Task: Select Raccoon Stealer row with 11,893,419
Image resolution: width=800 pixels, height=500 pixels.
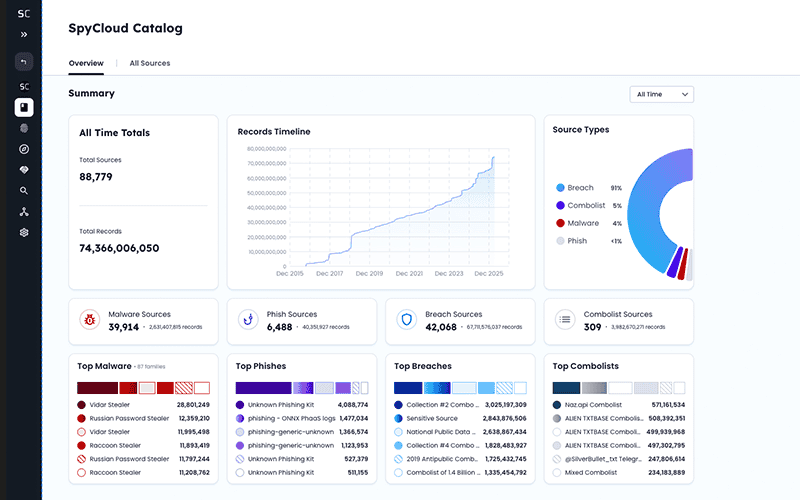Action: tap(143, 445)
